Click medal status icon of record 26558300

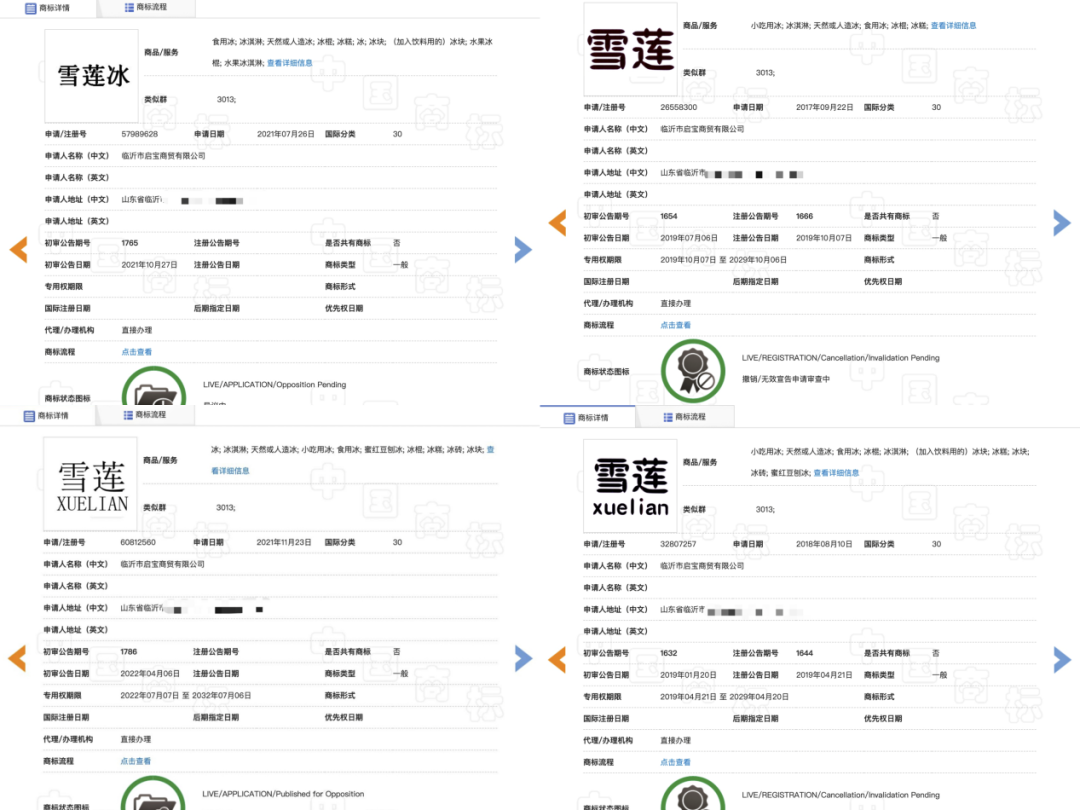(x=693, y=371)
